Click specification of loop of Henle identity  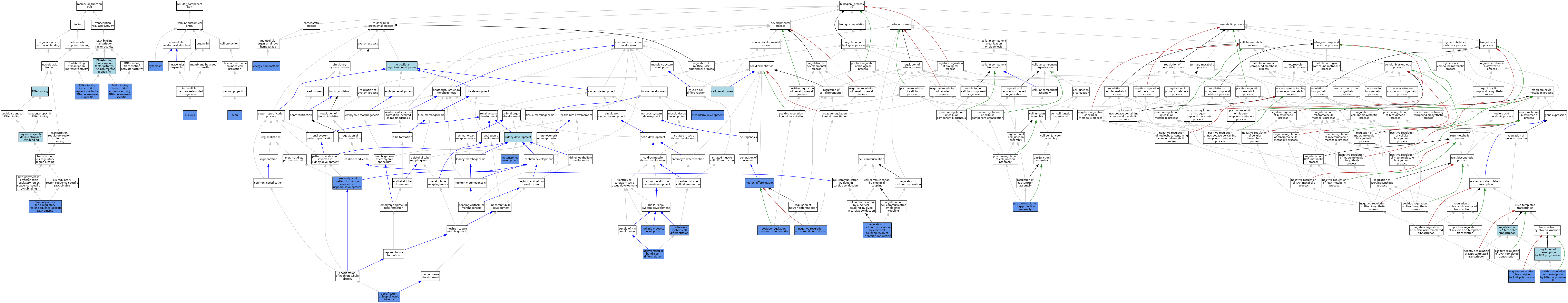click(x=389, y=297)
